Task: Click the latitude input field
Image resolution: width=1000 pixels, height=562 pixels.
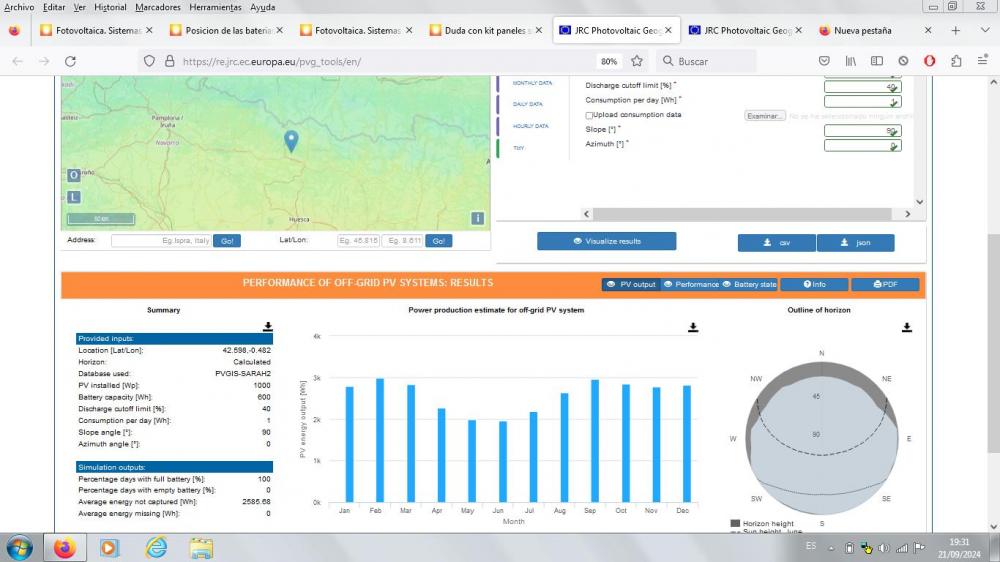Action: pyautogui.click(x=358, y=241)
